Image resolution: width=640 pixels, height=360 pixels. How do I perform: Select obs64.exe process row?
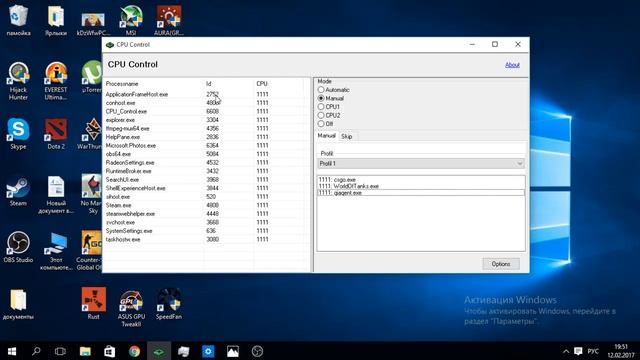pyautogui.click(x=206, y=154)
